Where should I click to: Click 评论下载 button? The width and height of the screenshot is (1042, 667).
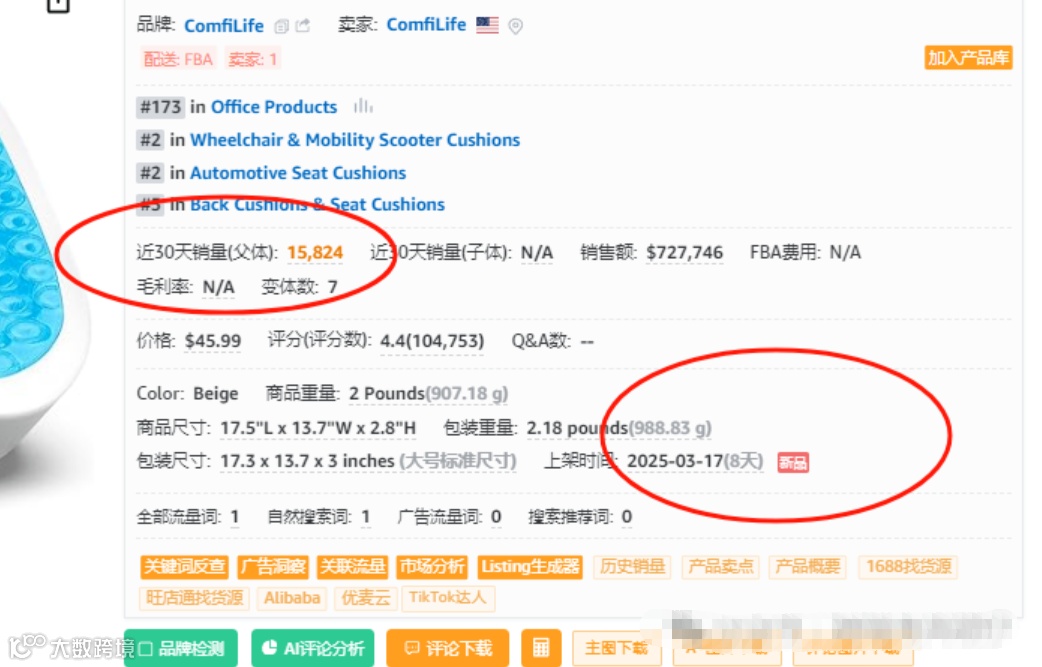tap(447, 648)
